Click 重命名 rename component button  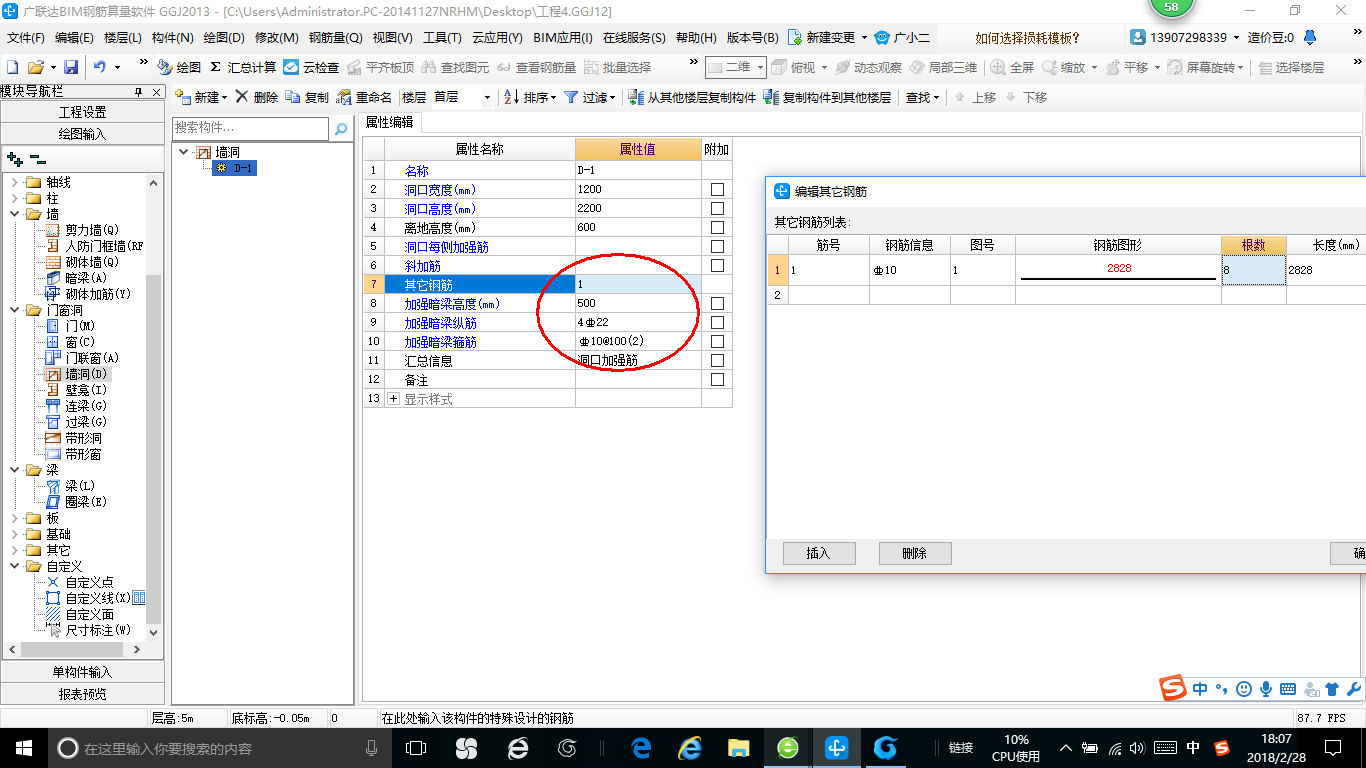click(x=364, y=97)
